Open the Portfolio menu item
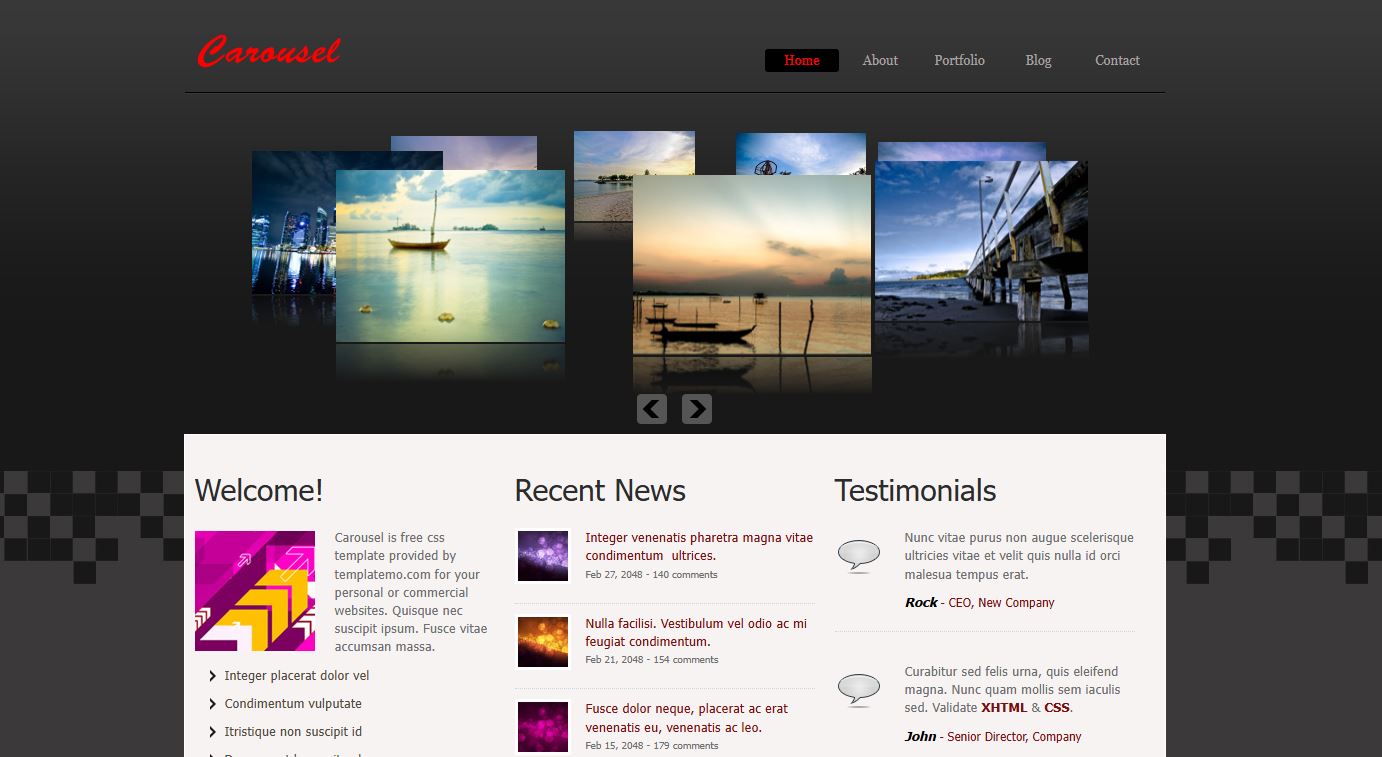 point(959,60)
